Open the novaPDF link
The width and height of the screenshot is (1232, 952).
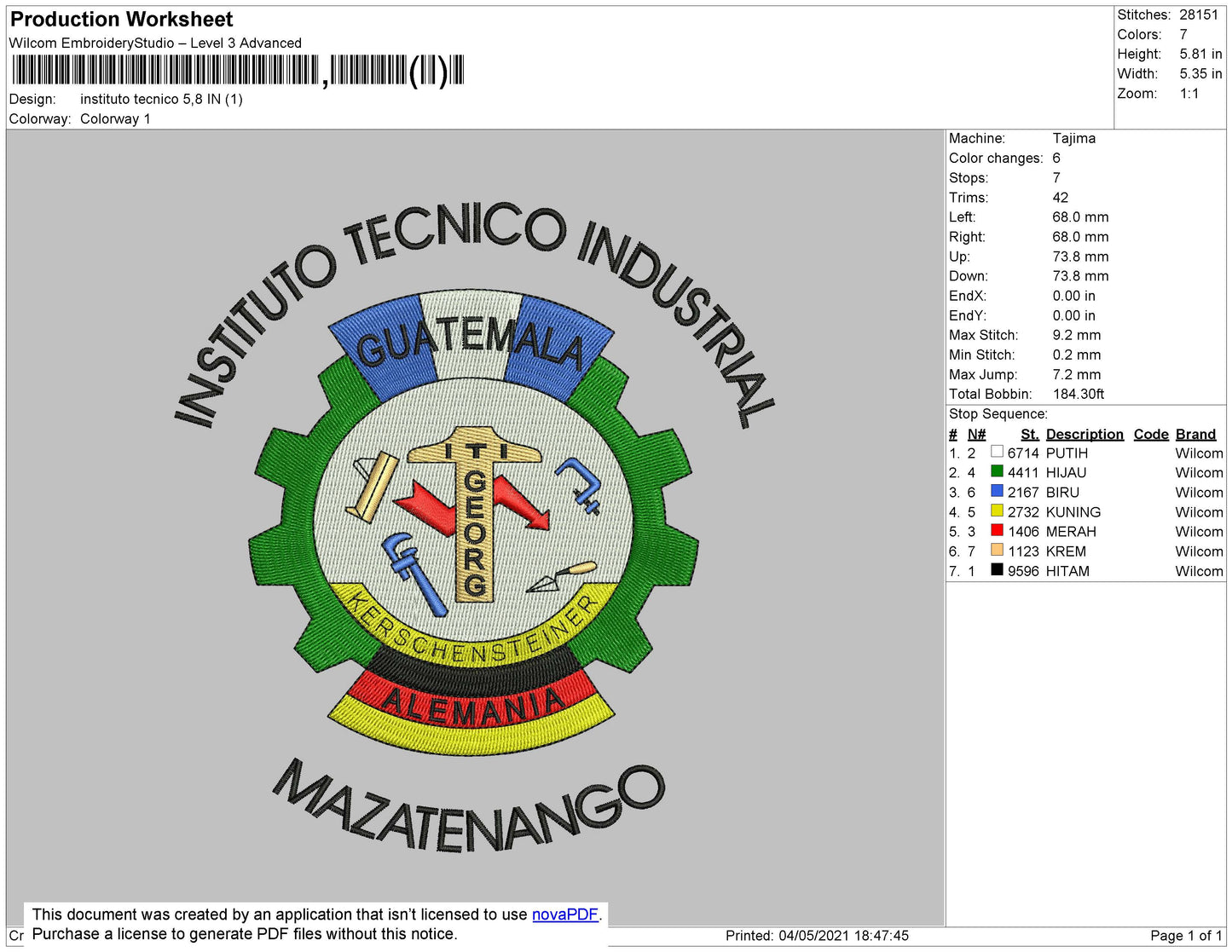[565, 914]
